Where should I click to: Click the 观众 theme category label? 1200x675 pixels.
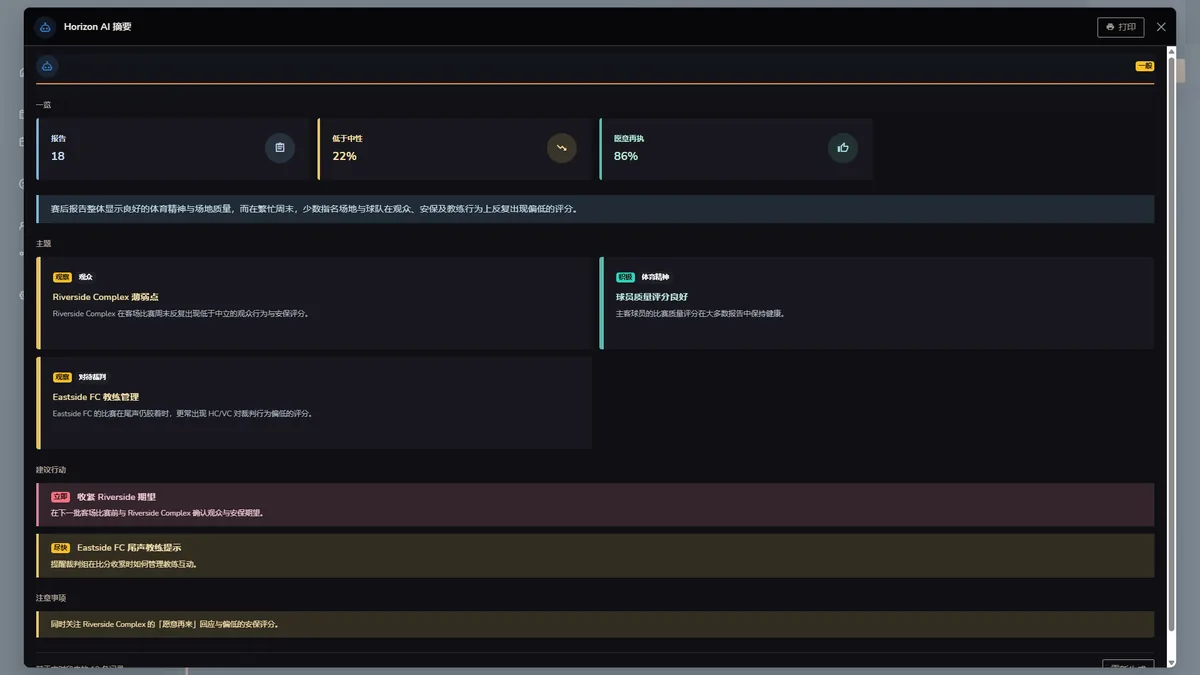tap(85, 277)
